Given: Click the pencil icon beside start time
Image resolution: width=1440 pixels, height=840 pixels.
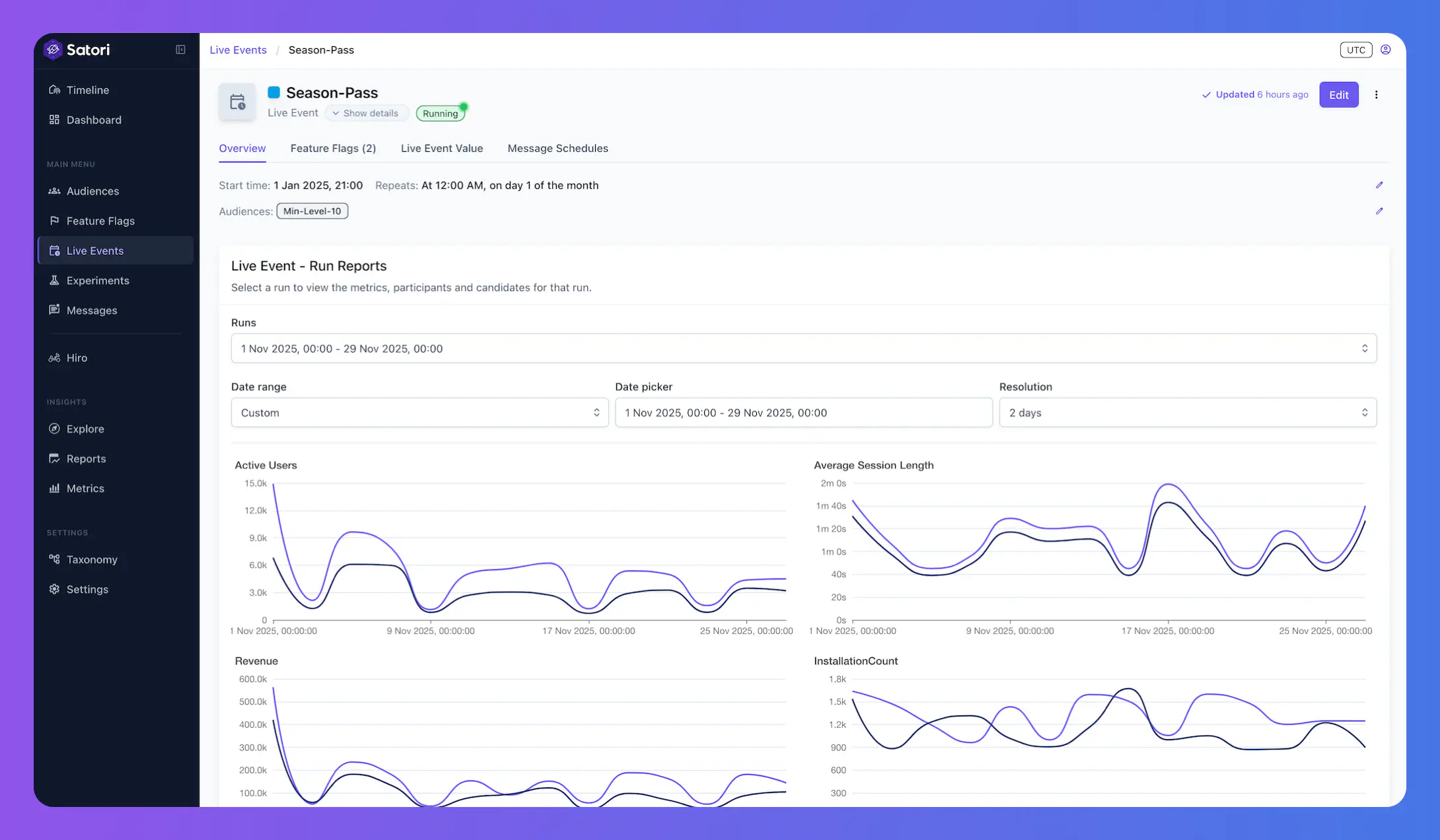Looking at the screenshot, I should pos(1379,185).
